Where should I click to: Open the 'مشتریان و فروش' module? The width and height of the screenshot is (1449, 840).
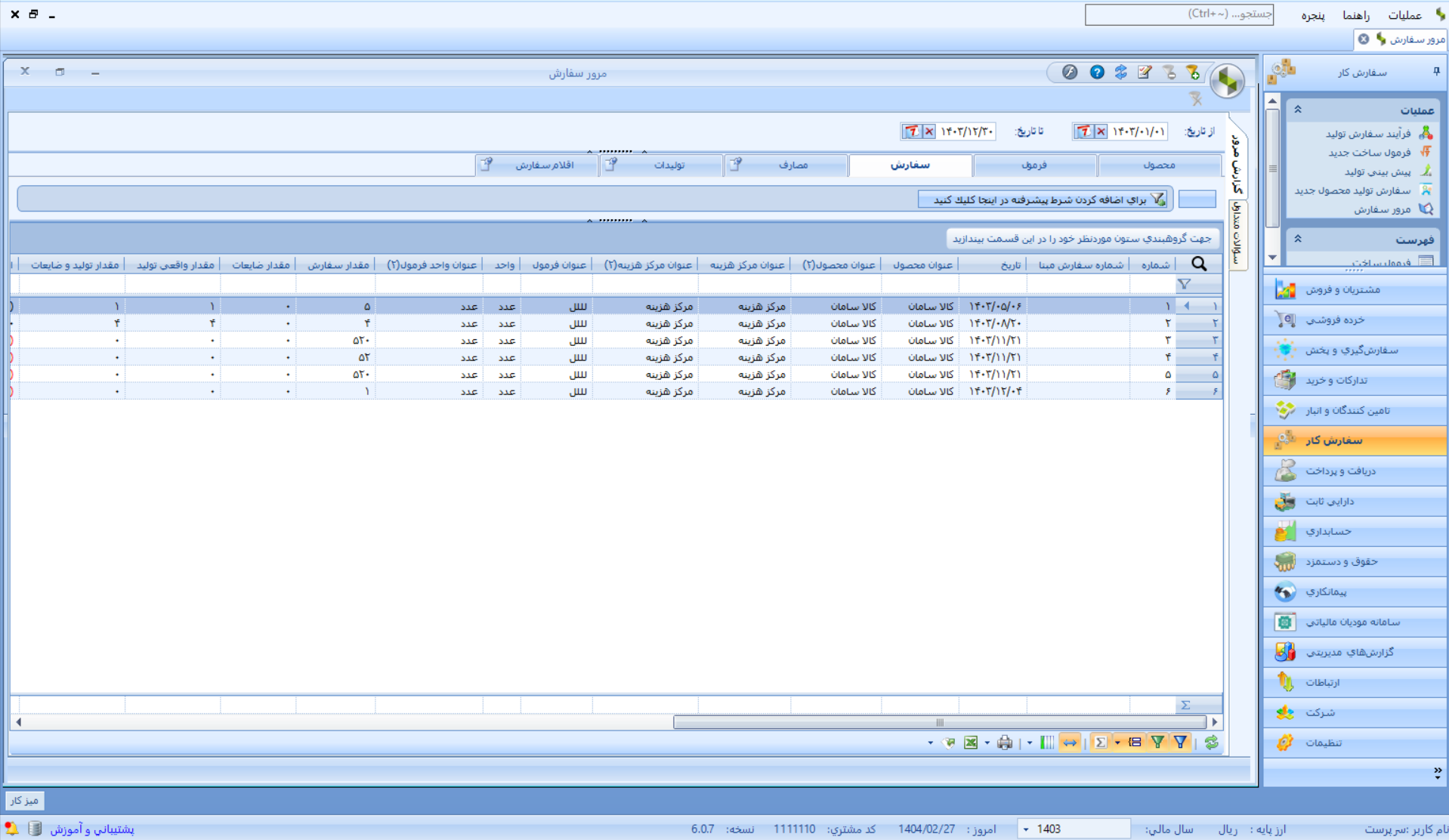point(1355,289)
